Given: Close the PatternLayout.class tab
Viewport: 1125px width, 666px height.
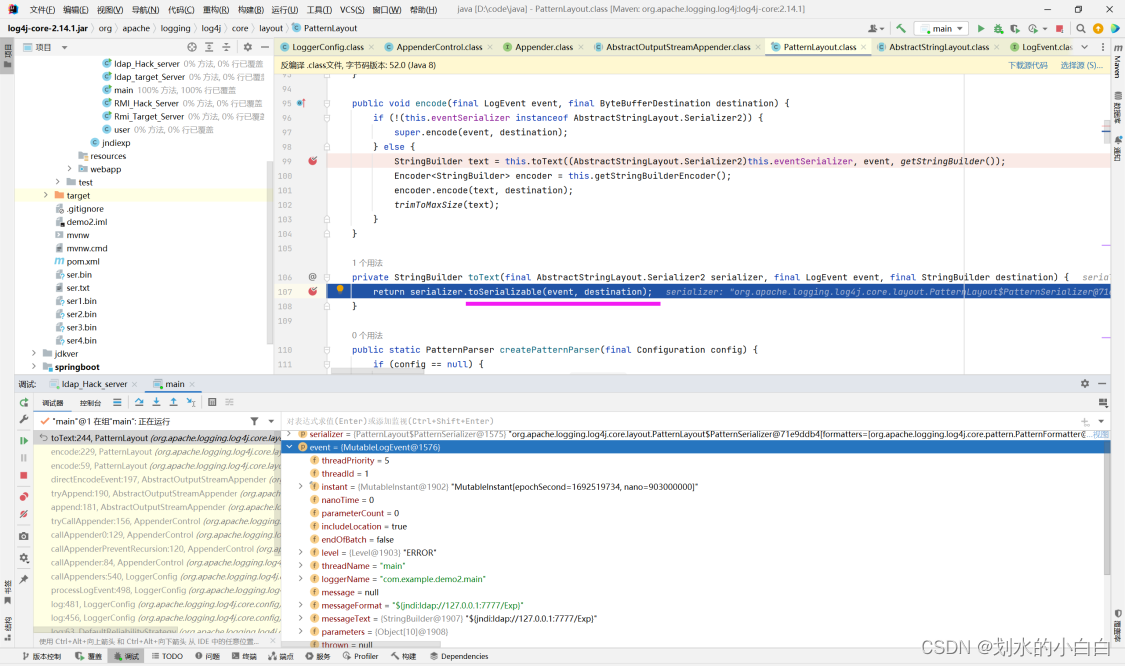Looking at the screenshot, I should 864,47.
